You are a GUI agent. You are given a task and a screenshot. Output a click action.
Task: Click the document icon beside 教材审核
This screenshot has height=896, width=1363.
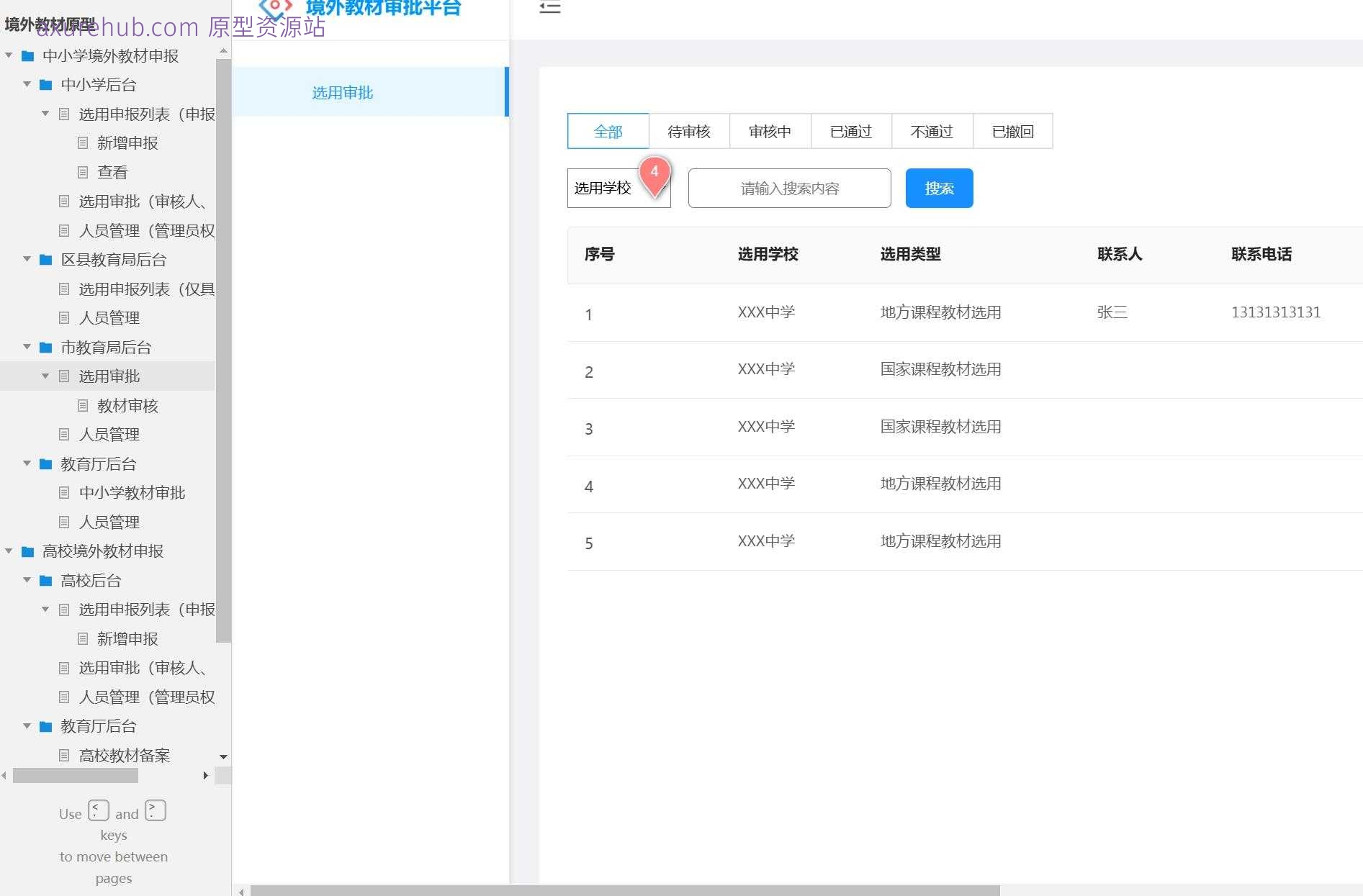[x=82, y=405]
